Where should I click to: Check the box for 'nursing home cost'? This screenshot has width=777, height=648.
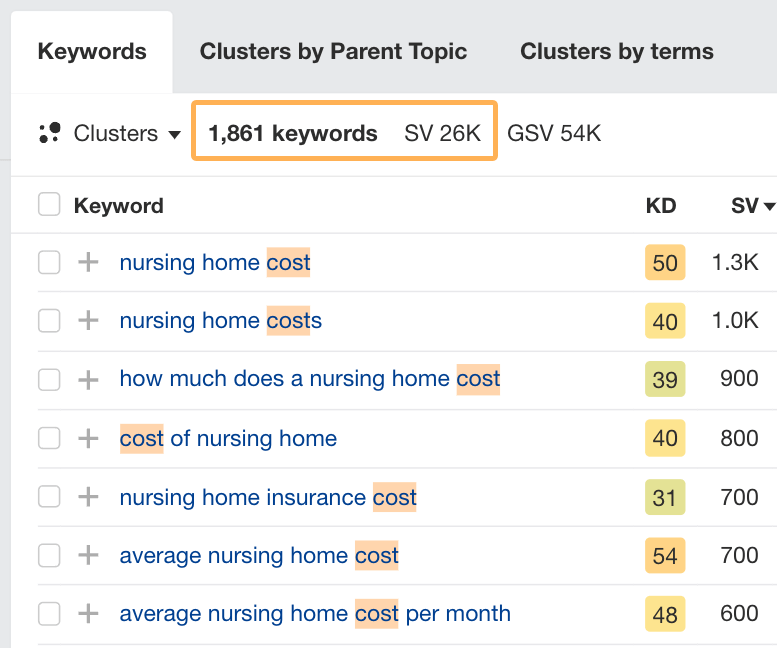click(49, 263)
